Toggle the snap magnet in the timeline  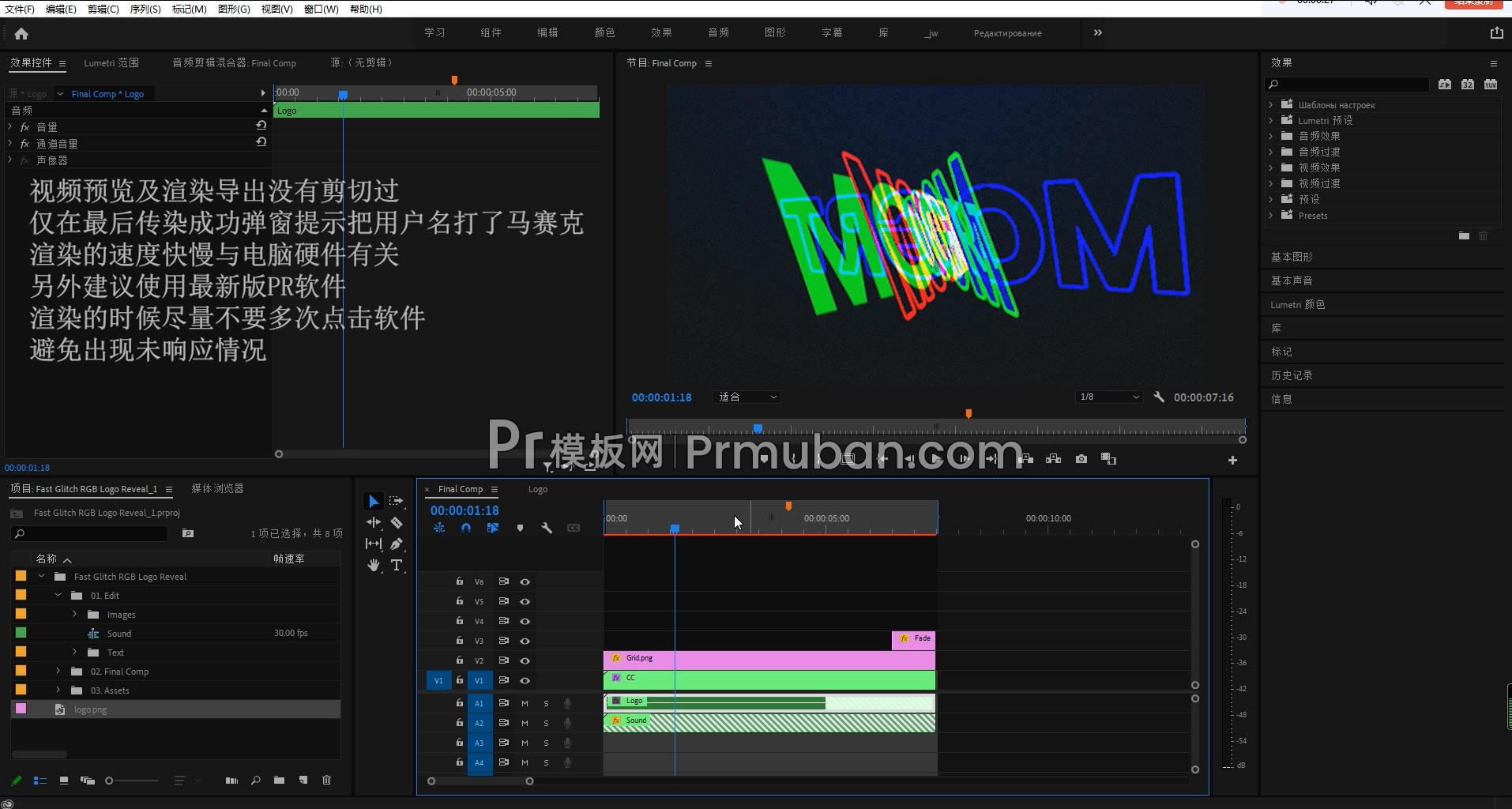[466, 528]
